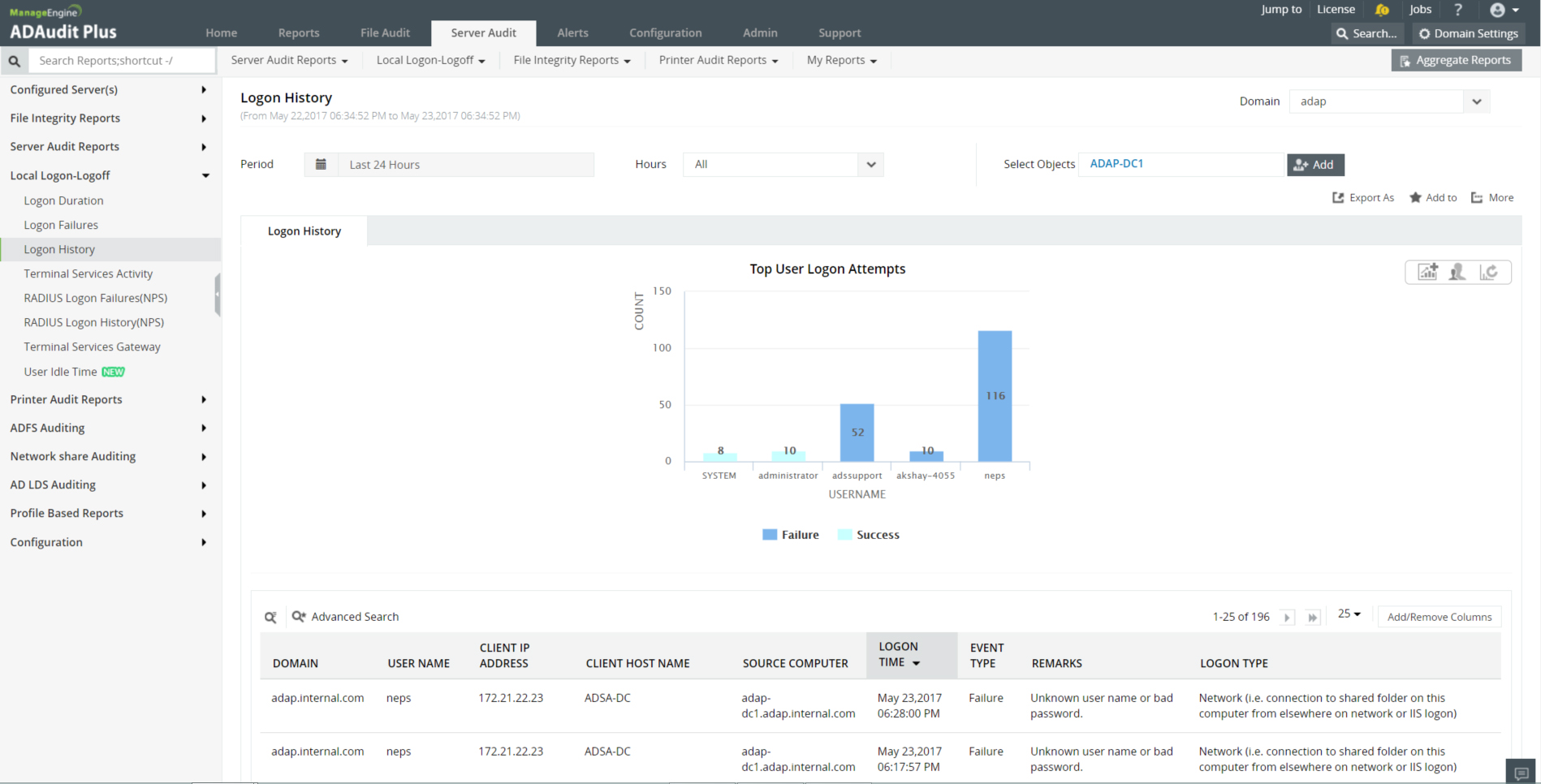Open the help question mark icon
The image size is (1541, 784).
1458,10
